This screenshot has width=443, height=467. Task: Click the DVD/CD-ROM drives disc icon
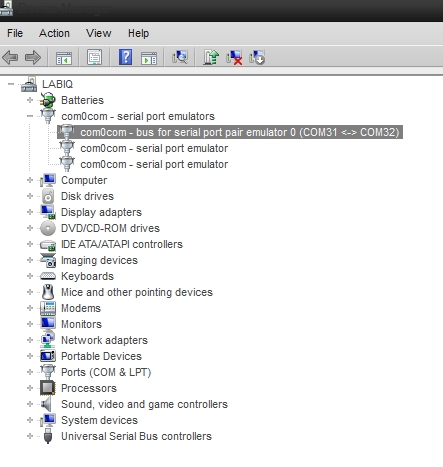tap(48, 228)
